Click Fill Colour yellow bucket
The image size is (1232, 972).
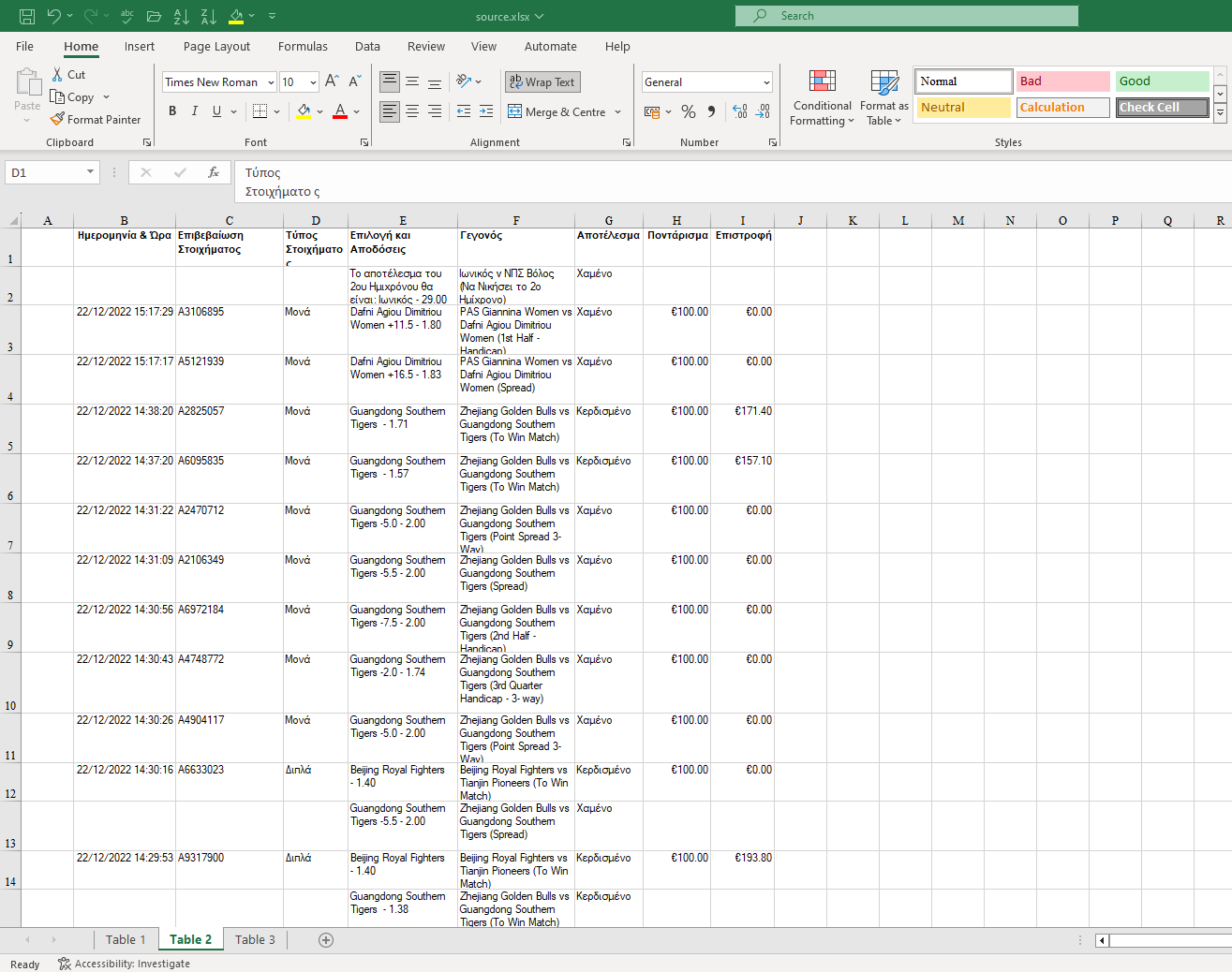(304, 111)
